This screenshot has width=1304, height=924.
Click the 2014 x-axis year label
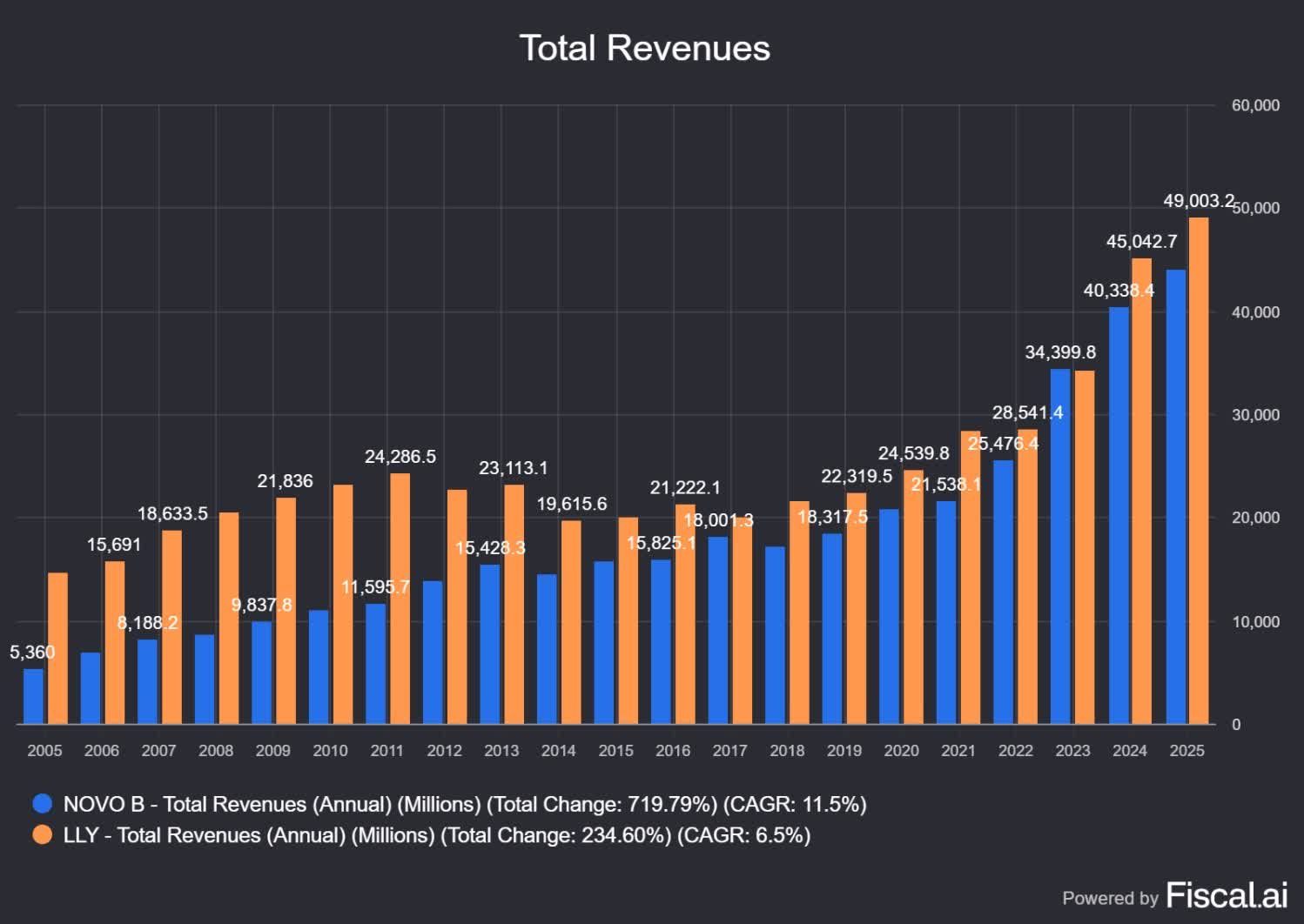[558, 750]
